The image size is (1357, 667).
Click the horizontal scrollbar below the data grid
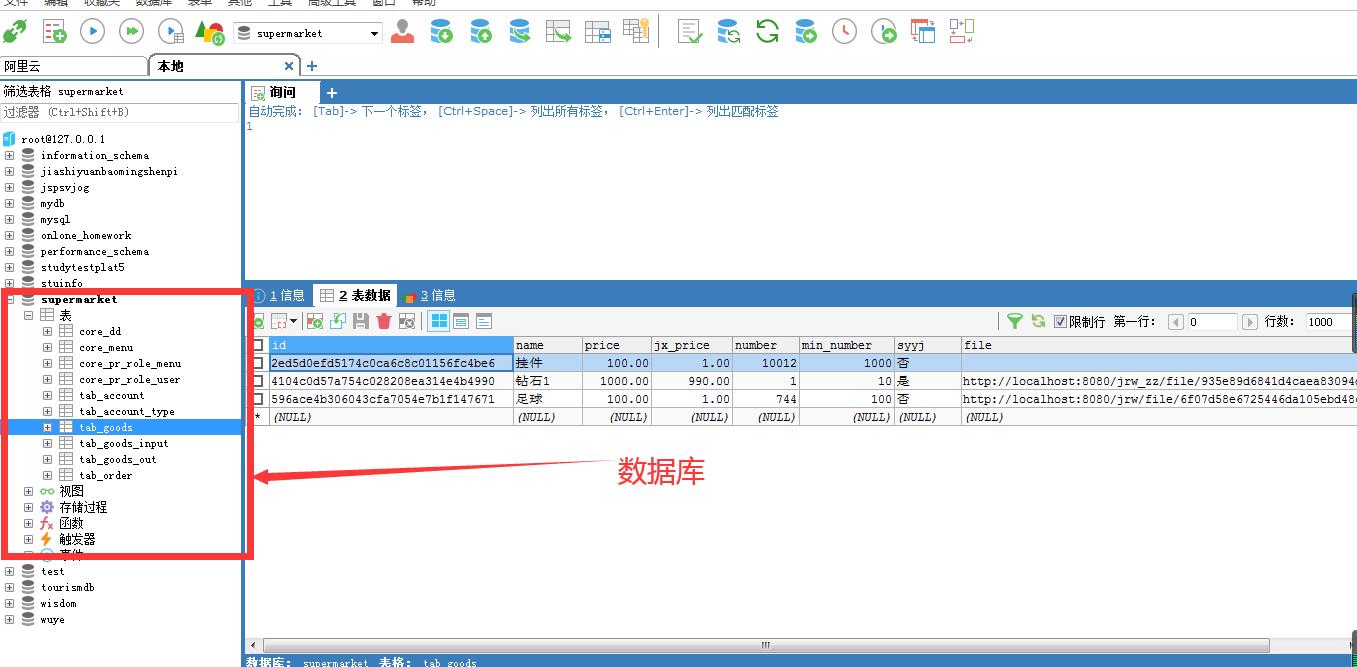click(765, 646)
